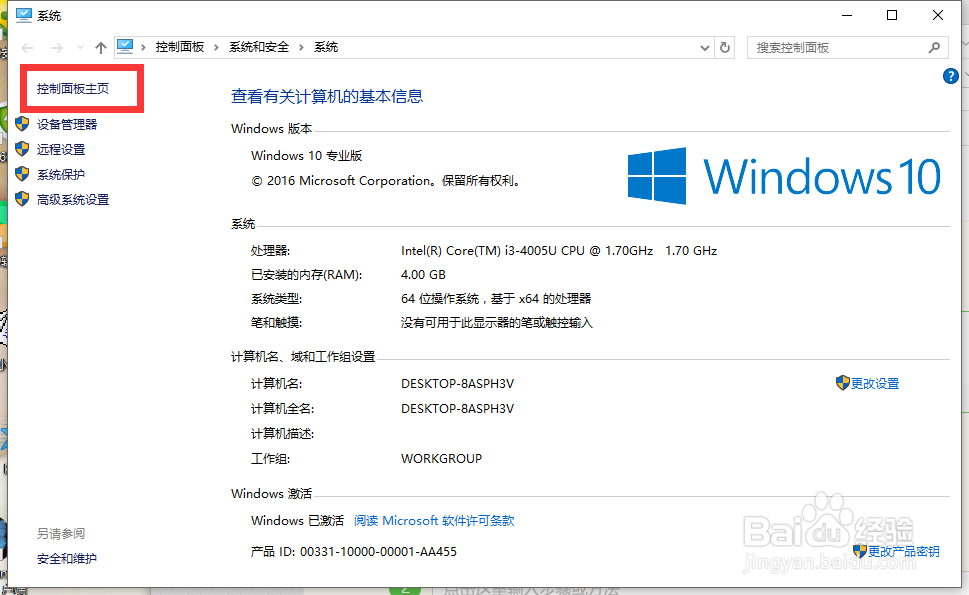Click the computer icon in address bar
The height and width of the screenshot is (595, 969).
pyautogui.click(x=125, y=47)
